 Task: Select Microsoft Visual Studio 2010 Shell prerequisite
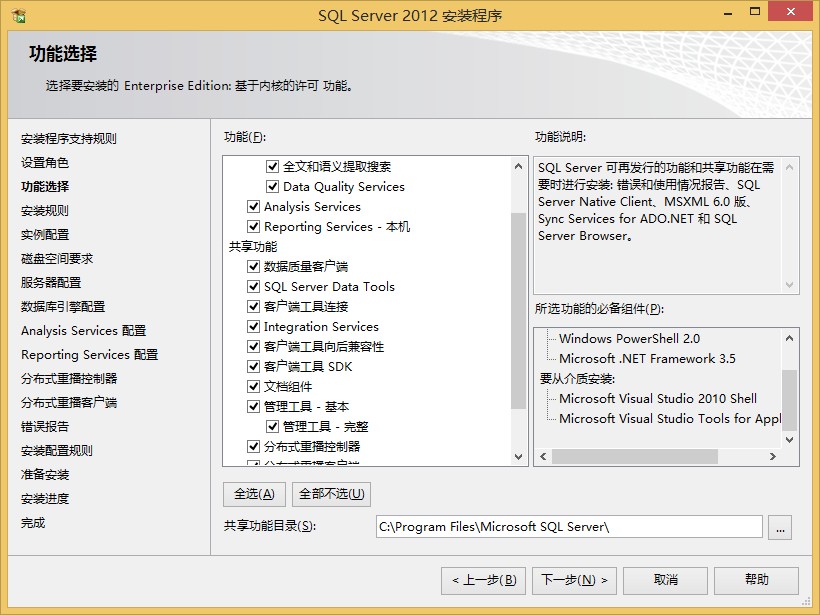click(657, 398)
